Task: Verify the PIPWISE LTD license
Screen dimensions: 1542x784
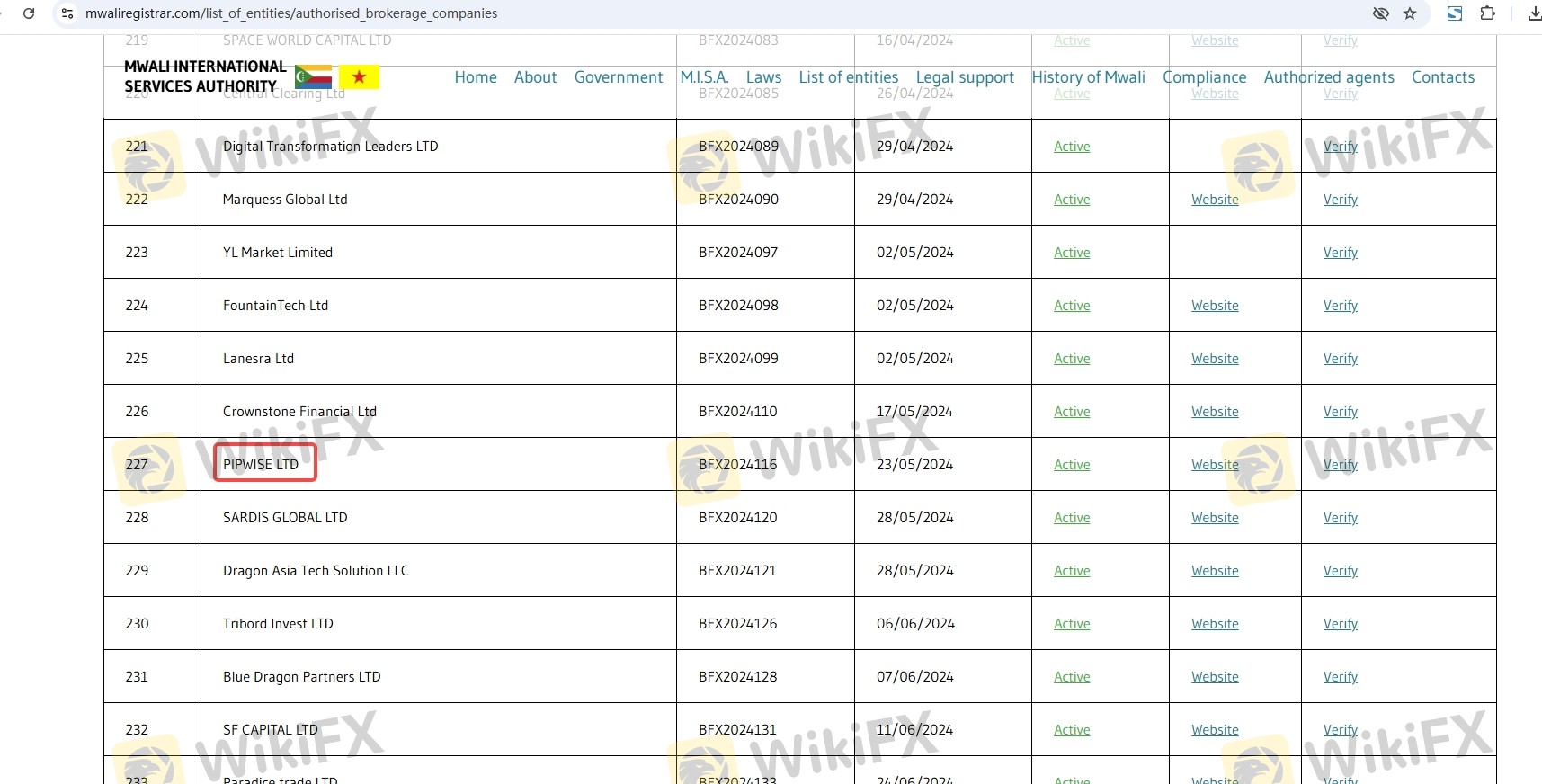Action: pos(1341,465)
